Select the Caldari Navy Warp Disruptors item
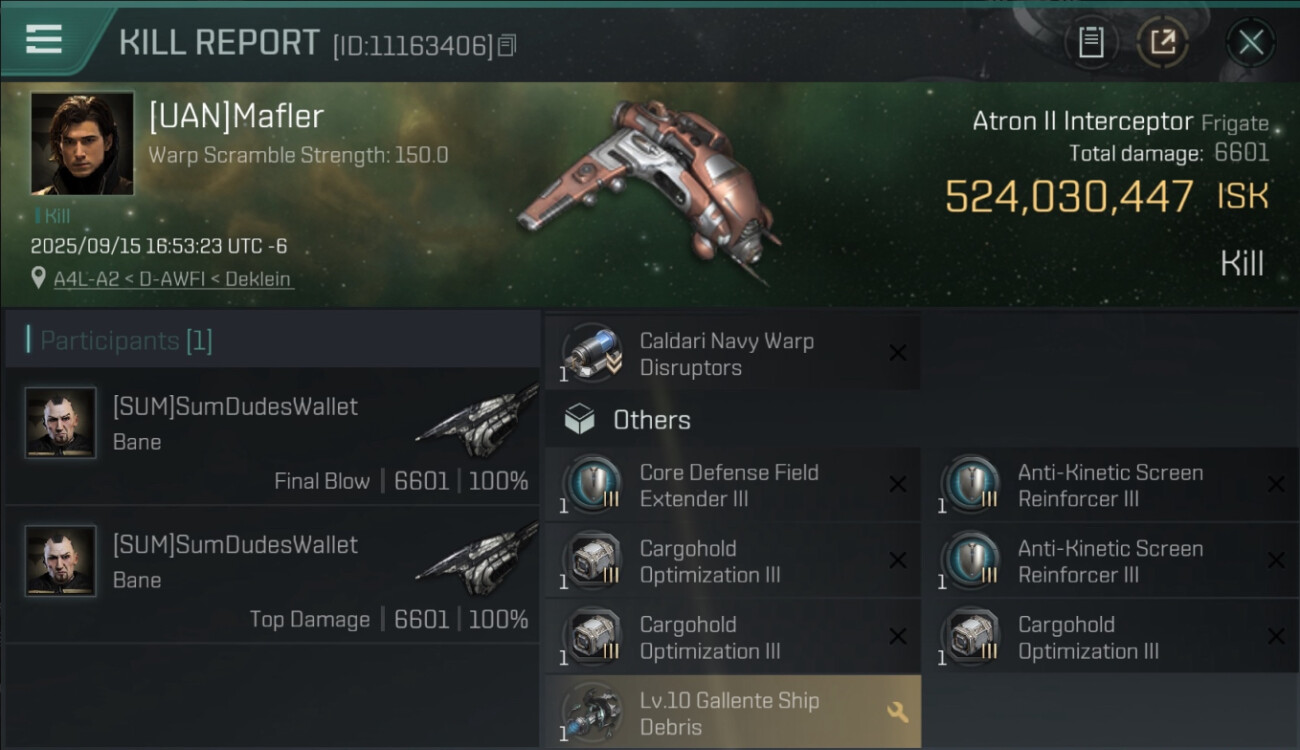Screen dimensions: 1300x750 tap(732, 354)
